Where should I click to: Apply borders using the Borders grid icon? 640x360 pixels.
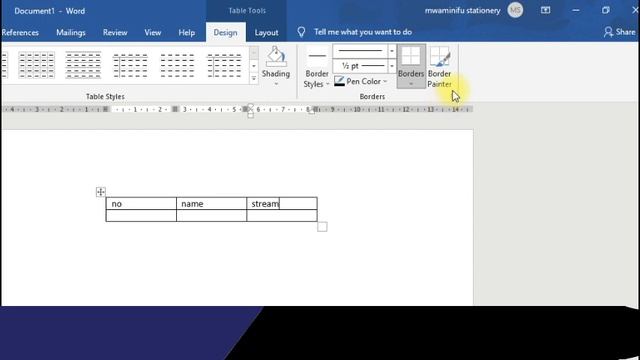(x=411, y=56)
